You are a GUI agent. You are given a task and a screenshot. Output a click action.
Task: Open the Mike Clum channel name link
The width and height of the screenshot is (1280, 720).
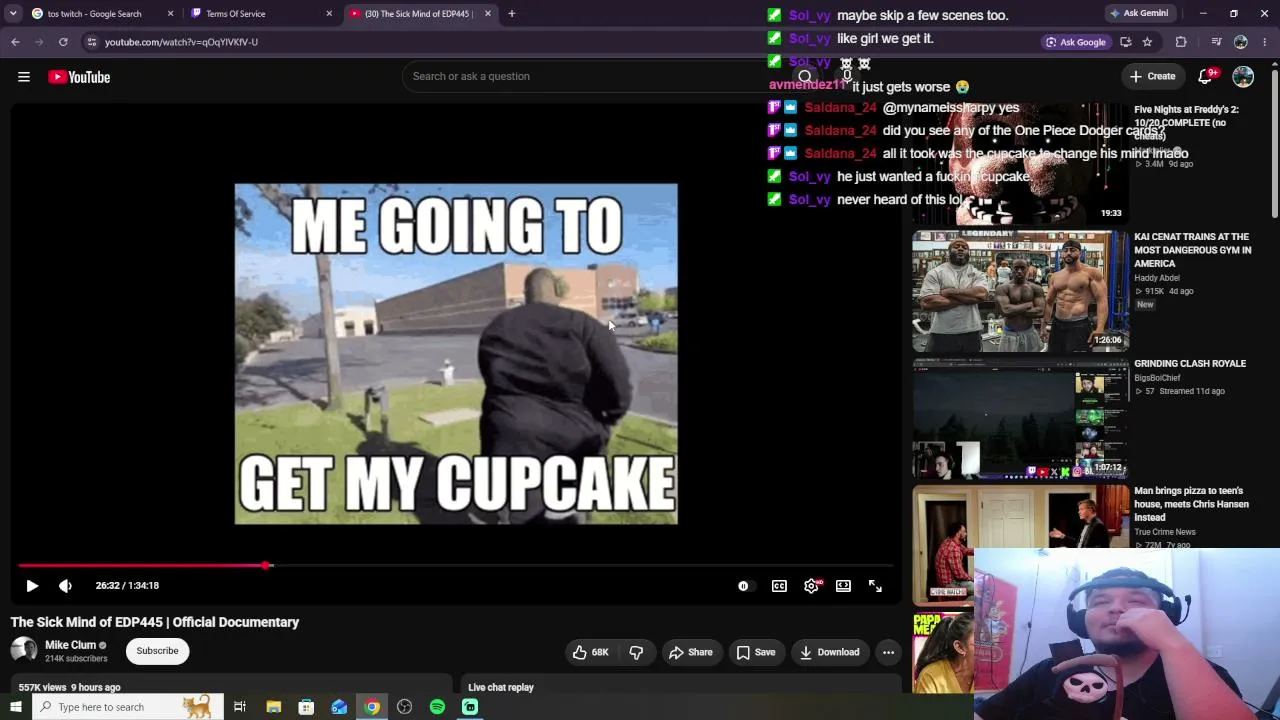[70, 645]
